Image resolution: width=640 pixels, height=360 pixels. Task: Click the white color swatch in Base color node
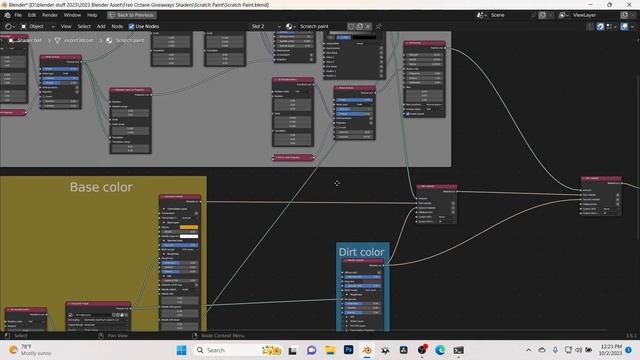[189, 236]
